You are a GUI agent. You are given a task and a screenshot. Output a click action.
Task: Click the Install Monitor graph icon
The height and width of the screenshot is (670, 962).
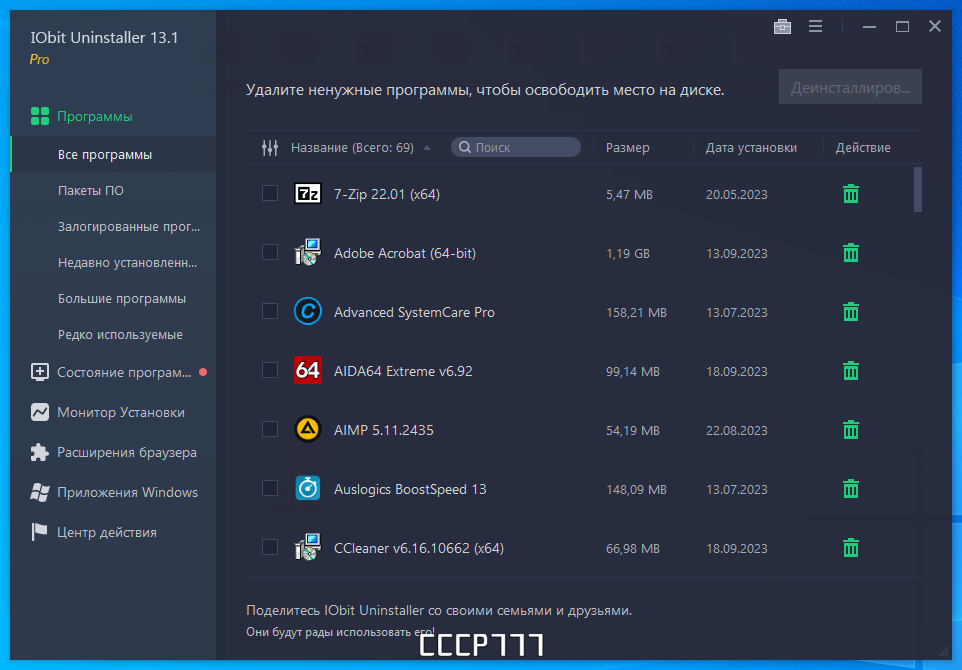[40, 412]
